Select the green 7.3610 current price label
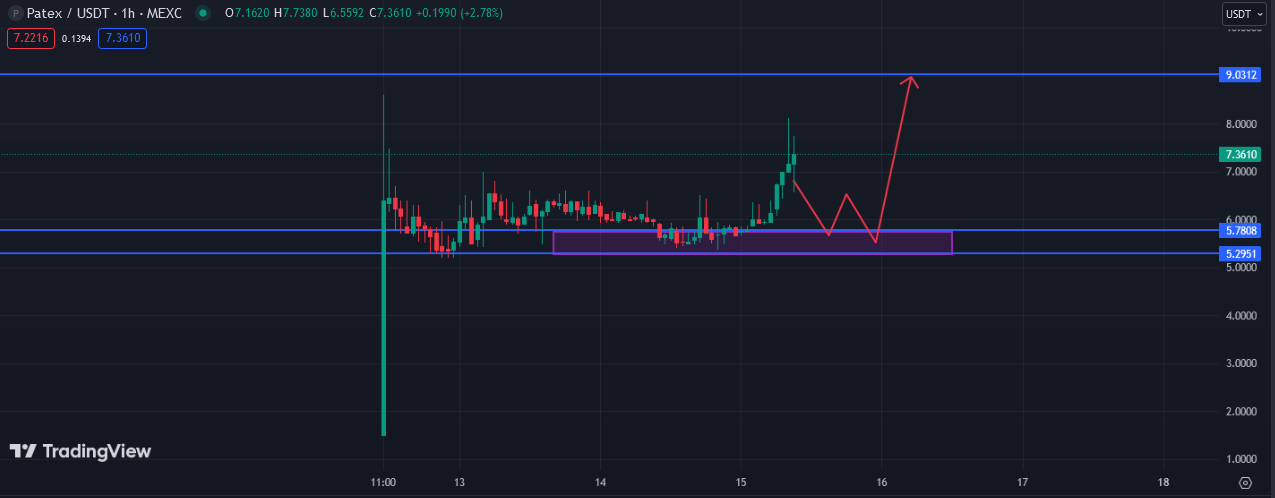Viewport: 1275px width, 498px height. pyautogui.click(x=1241, y=155)
